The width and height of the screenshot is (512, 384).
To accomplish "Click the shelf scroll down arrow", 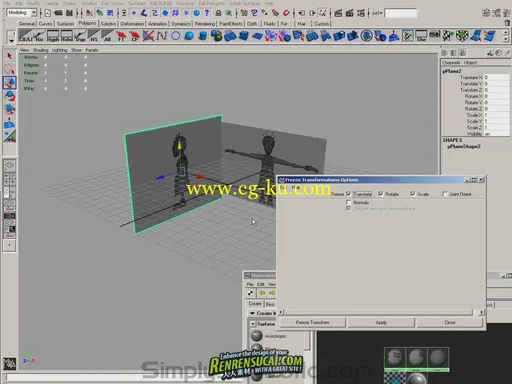I will pos(506,39).
